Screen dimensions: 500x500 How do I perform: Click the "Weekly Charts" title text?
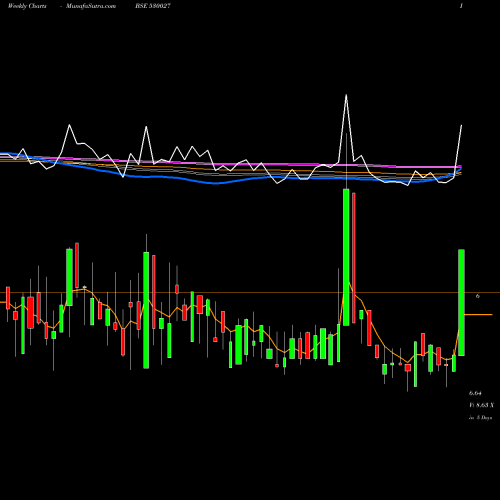coord(27,6)
